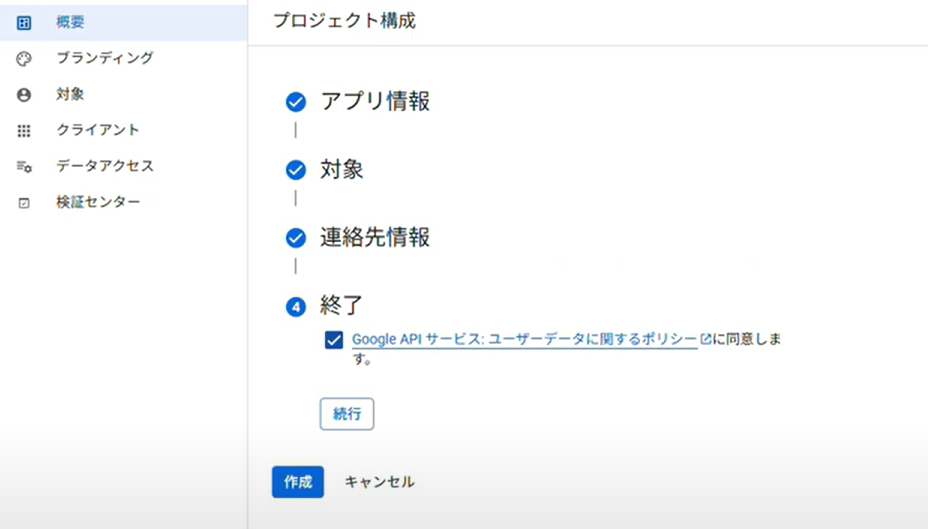
Task: Click the データアクセス settings list icon
Action: [24, 167]
